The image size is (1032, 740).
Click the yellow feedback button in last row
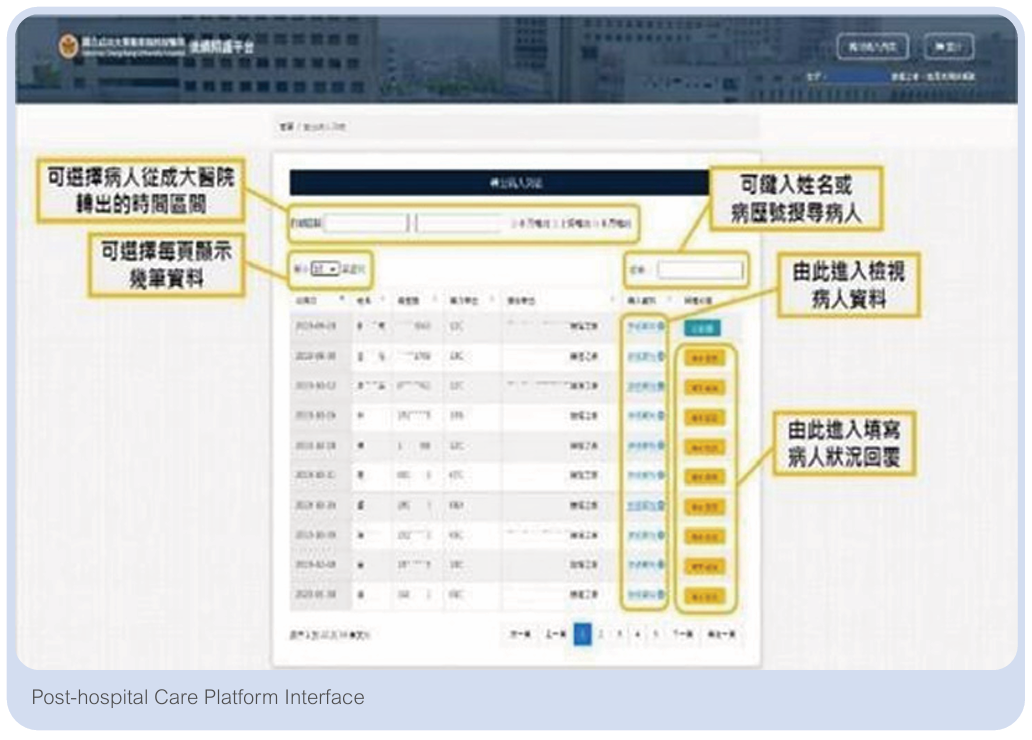pos(704,596)
